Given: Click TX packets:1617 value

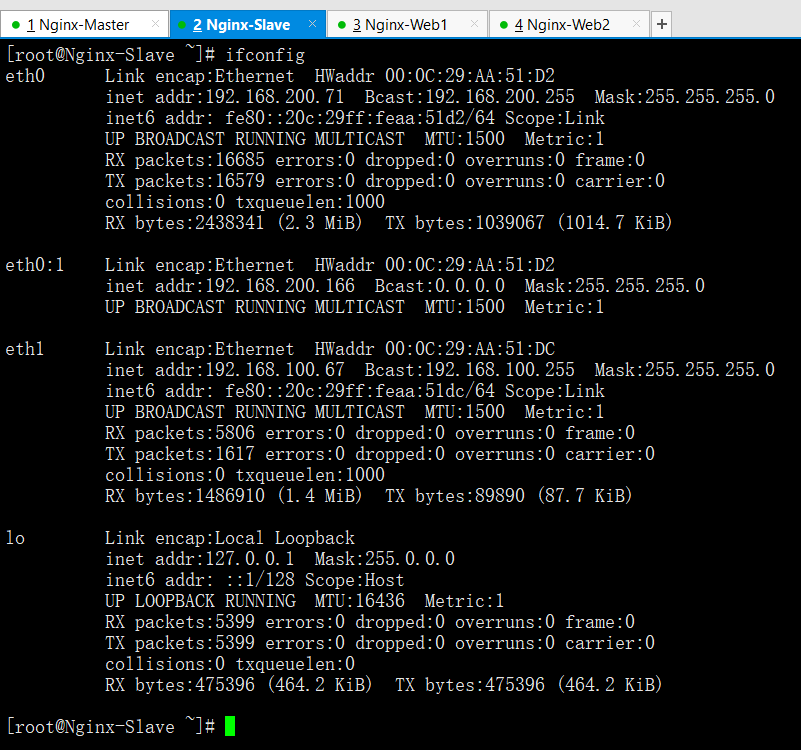Looking at the screenshot, I should tap(180, 454).
